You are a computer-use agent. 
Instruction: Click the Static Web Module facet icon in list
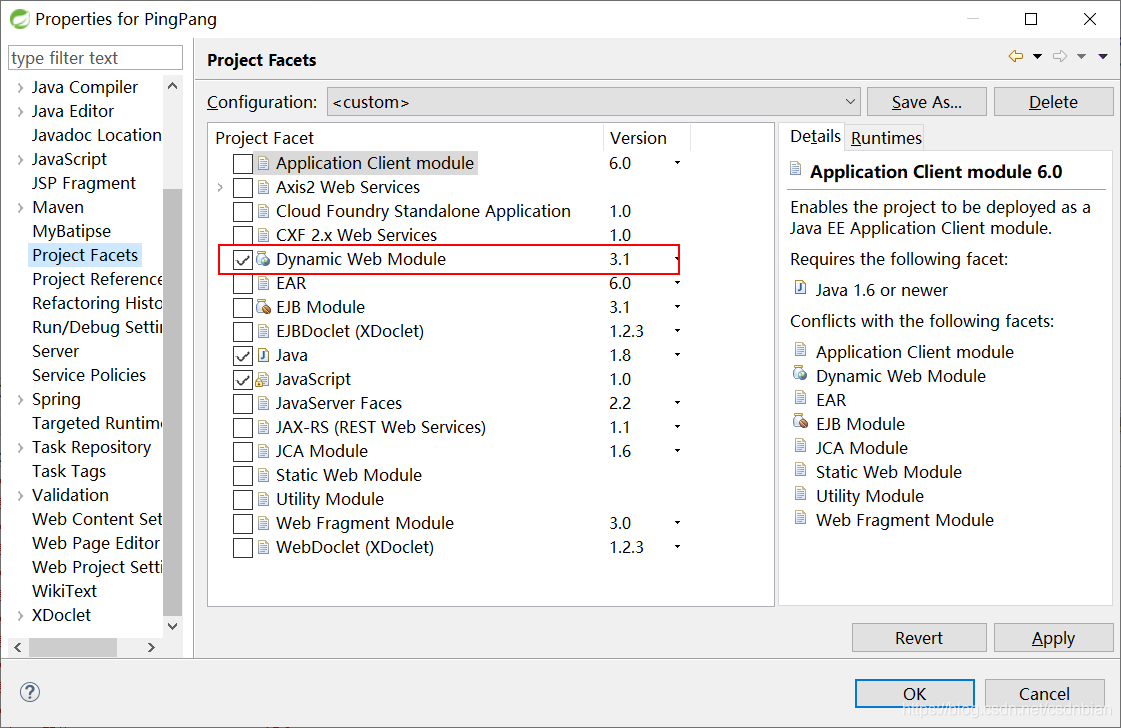pos(263,475)
